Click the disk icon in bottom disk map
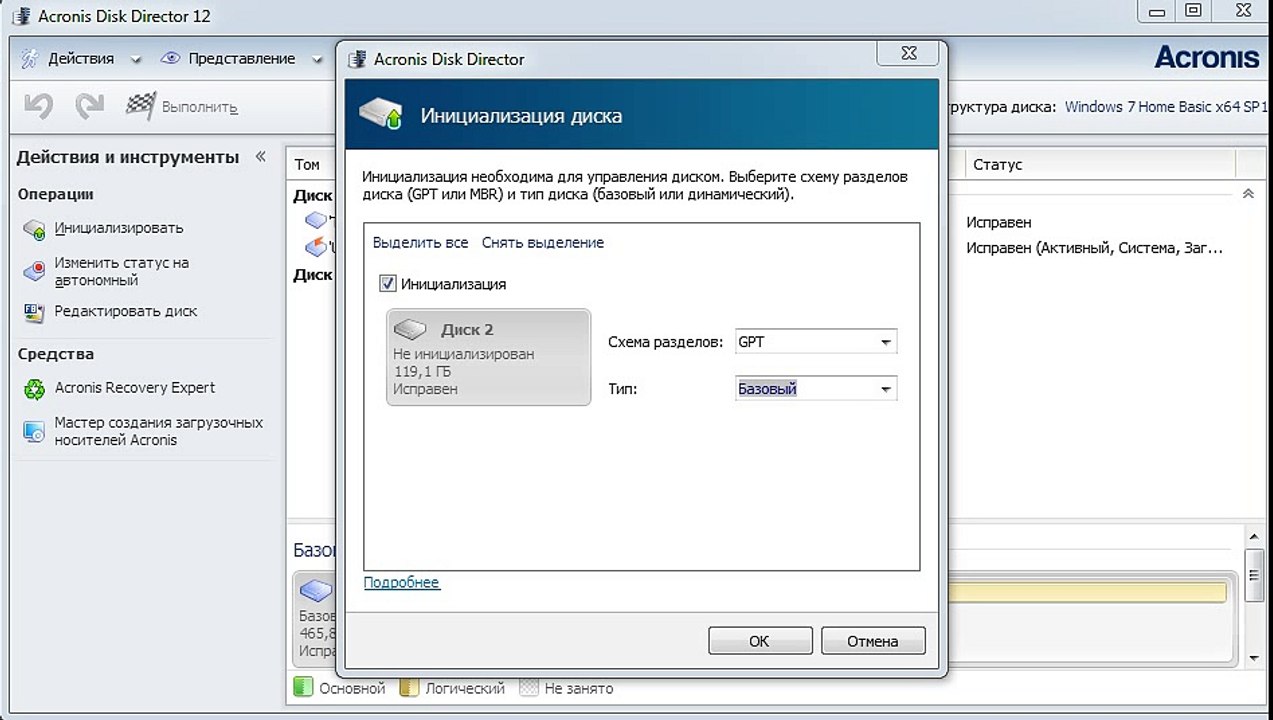This screenshot has height=720, width=1273. click(x=316, y=590)
